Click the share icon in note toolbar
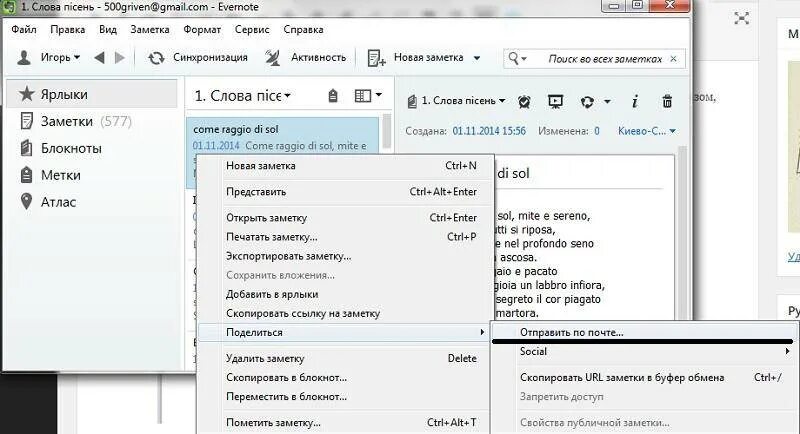 point(587,102)
